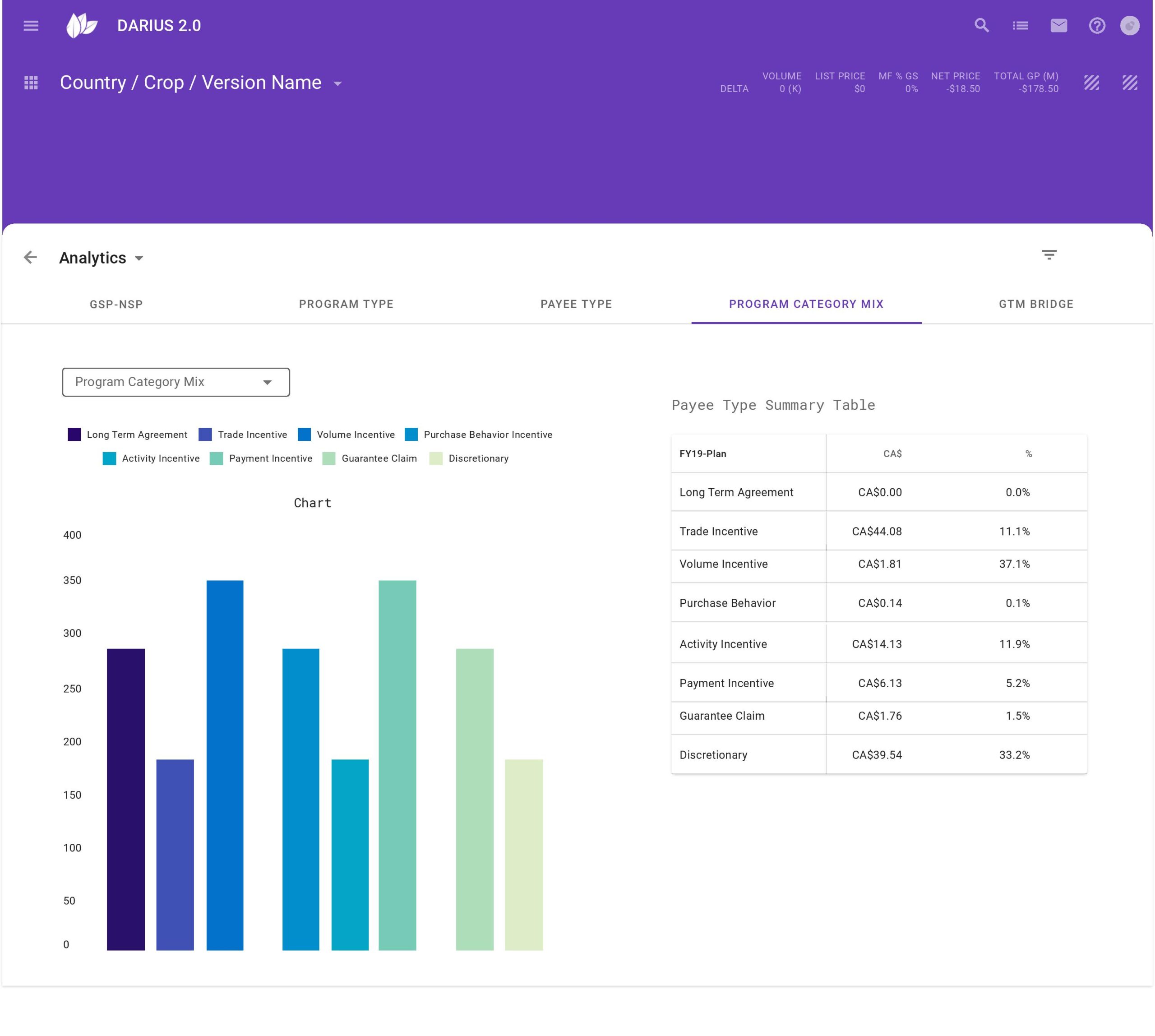Toggle Long Term Agreement legend series

click(136, 435)
